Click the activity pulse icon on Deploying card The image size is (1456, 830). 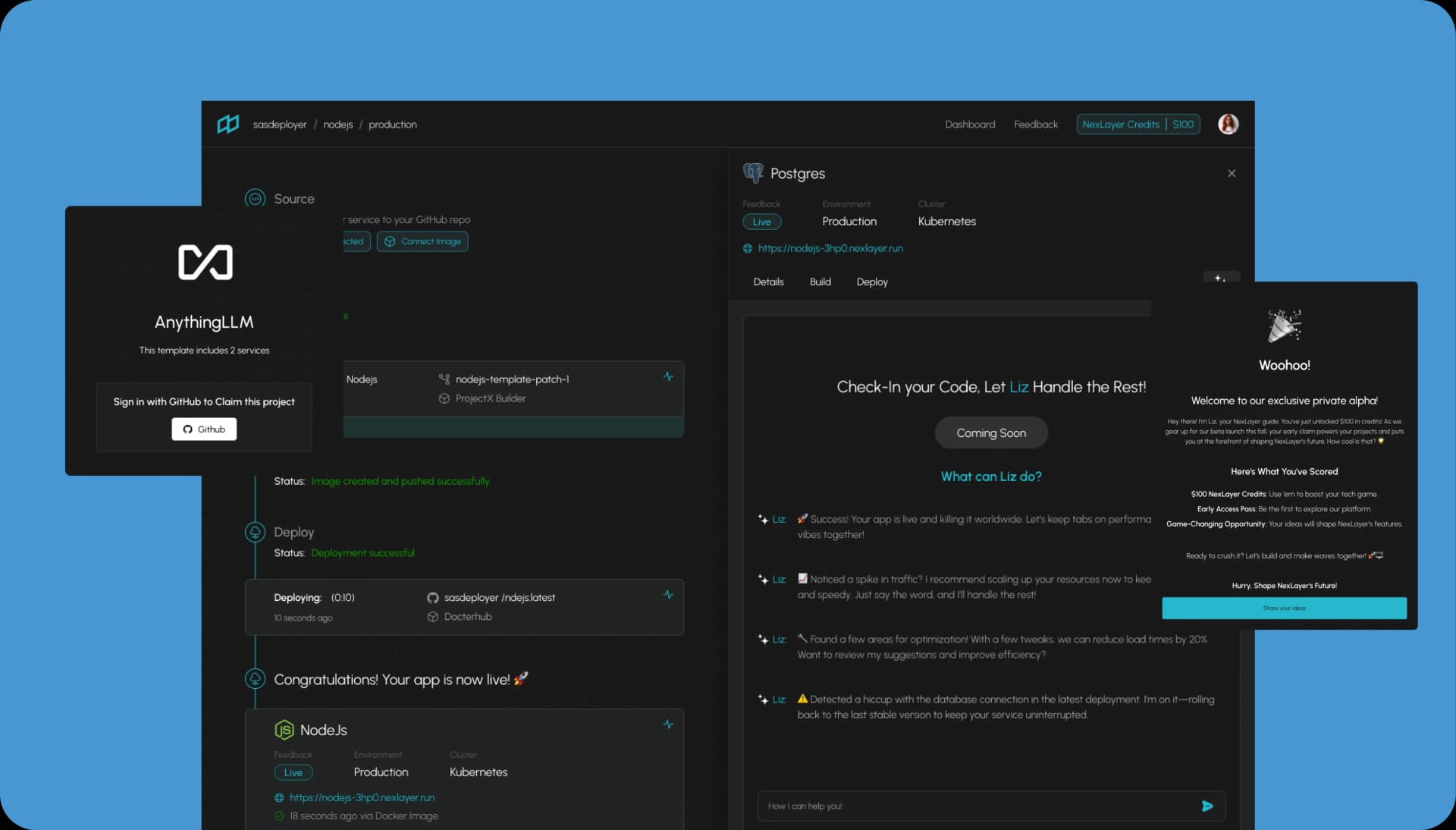(668, 595)
